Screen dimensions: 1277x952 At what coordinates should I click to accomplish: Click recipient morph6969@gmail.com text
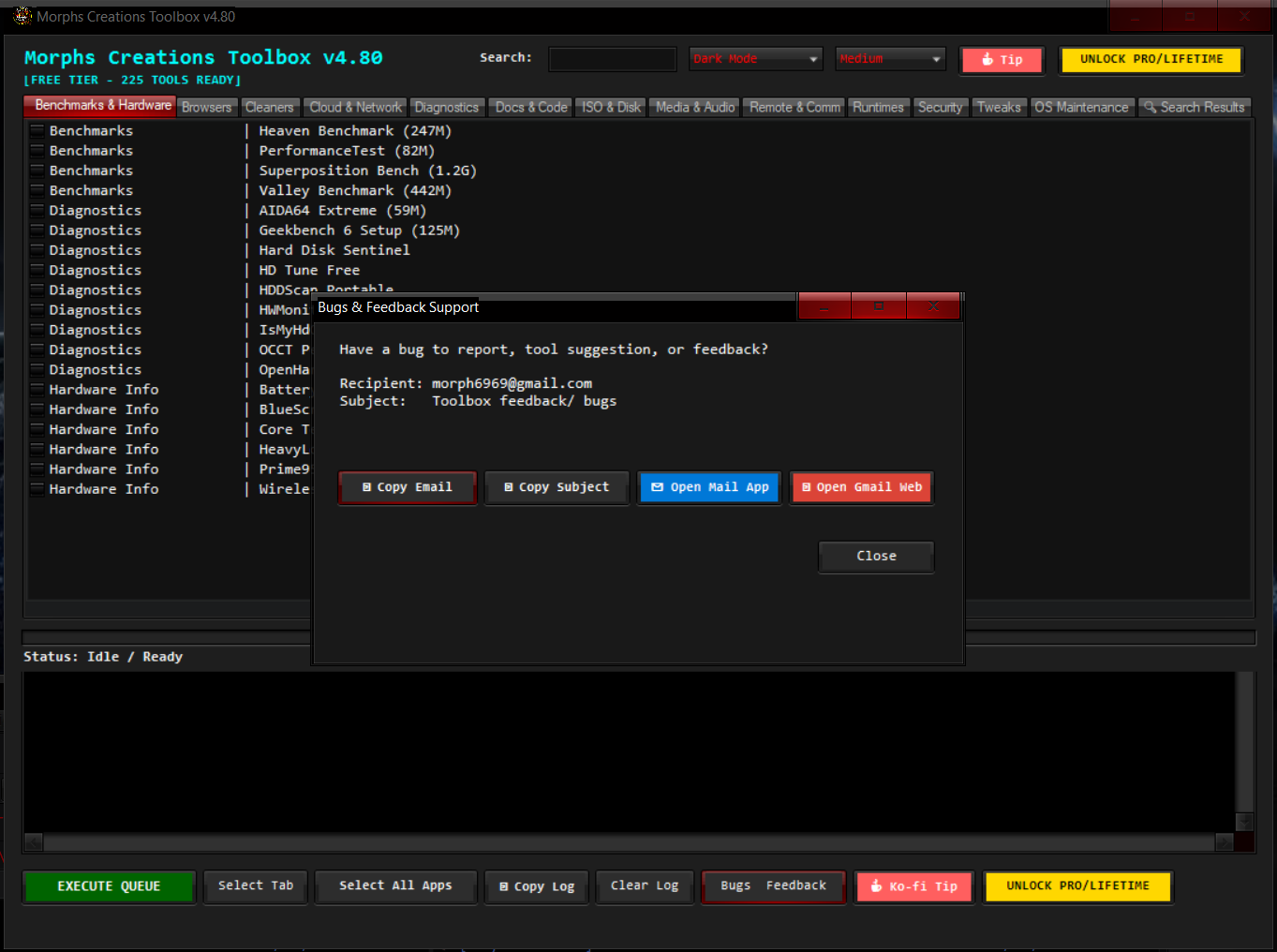click(x=512, y=383)
